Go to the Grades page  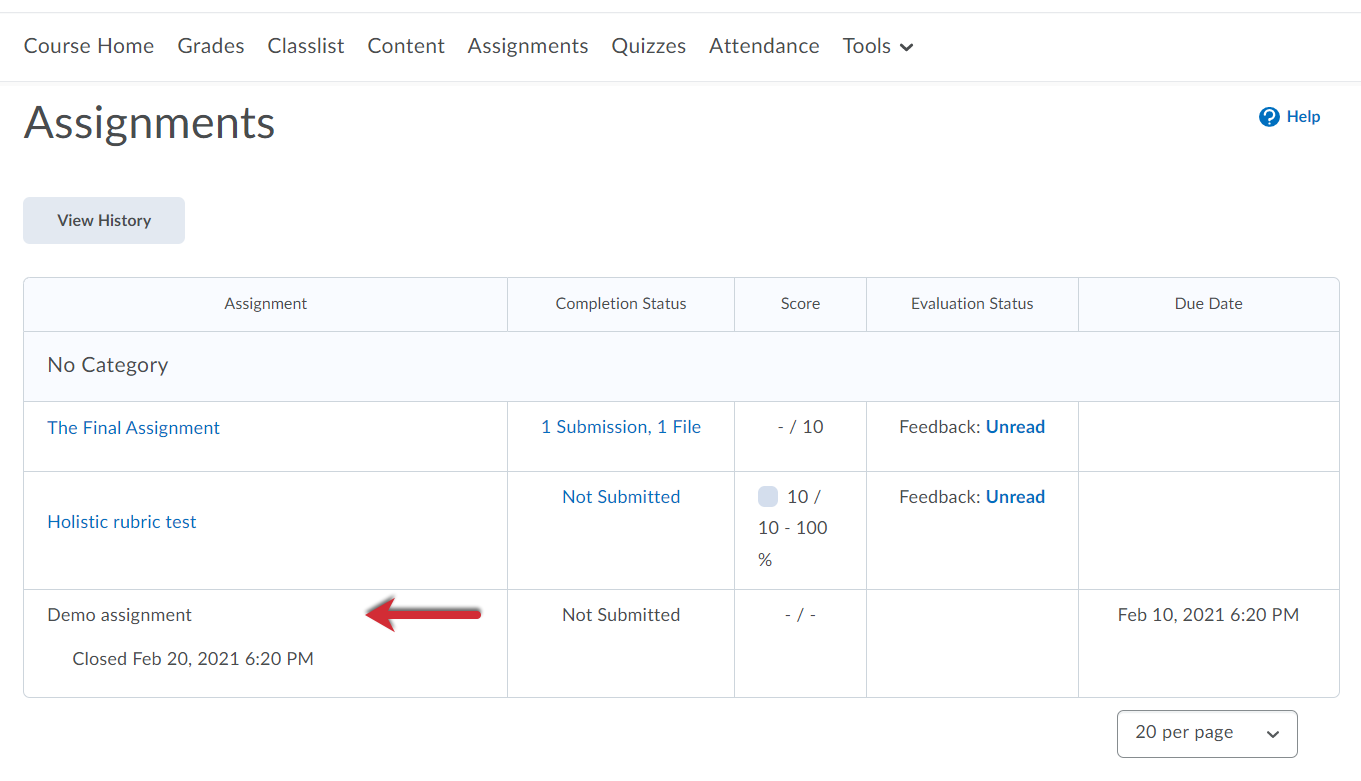click(x=210, y=46)
